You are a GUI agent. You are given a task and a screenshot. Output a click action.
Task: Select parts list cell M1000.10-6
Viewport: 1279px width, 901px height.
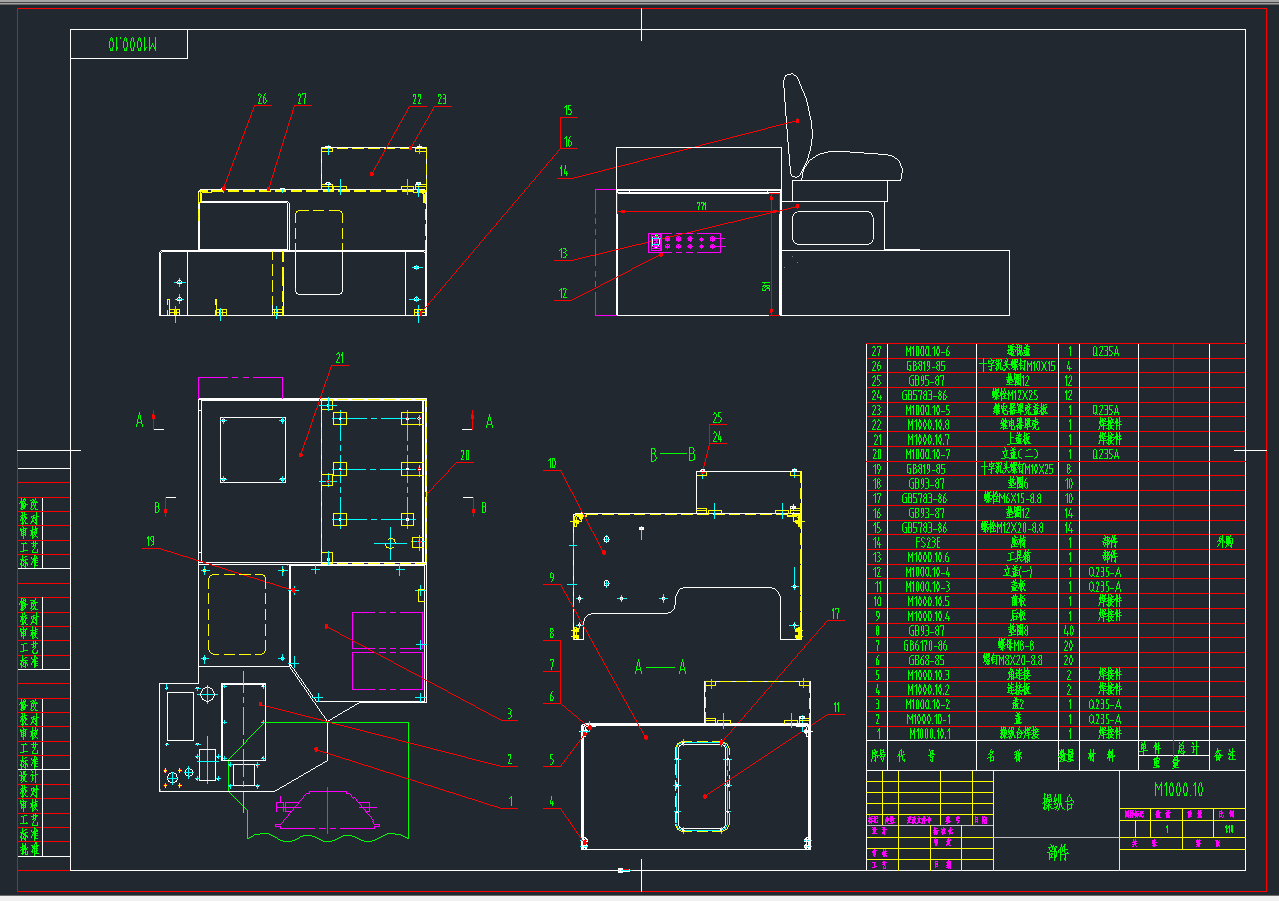pyautogui.click(x=927, y=351)
